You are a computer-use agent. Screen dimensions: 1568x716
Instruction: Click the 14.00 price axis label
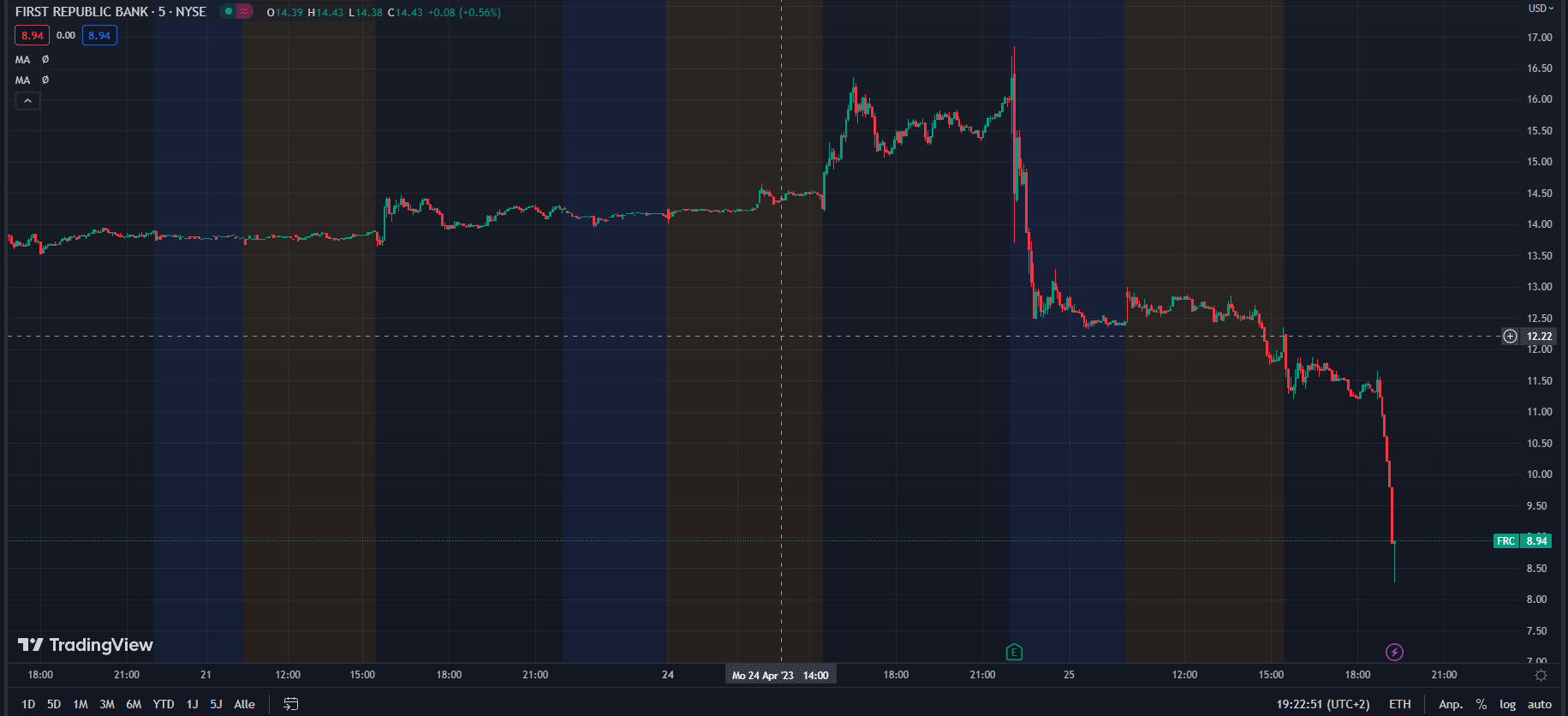coord(1539,224)
